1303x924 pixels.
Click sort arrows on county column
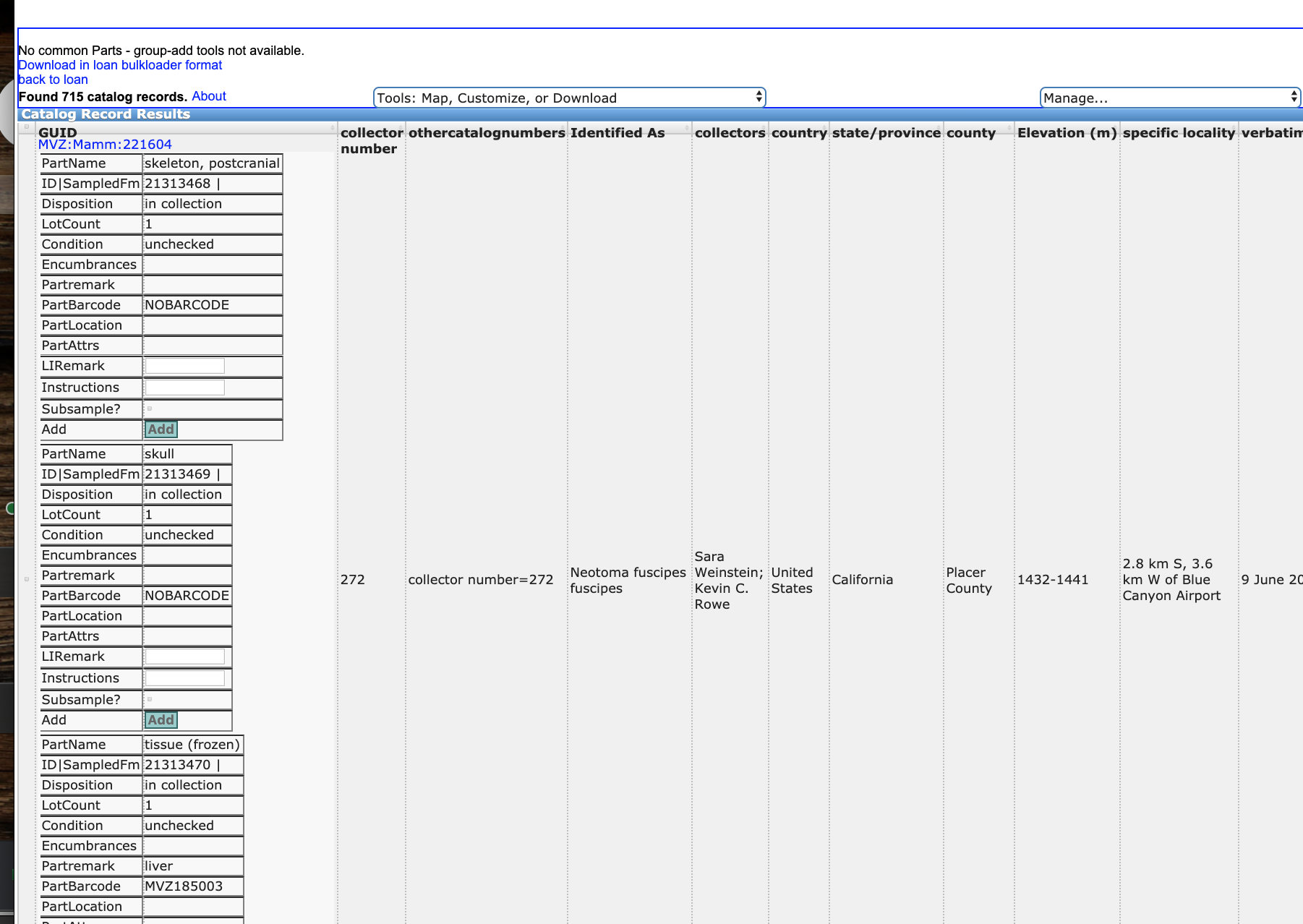click(1010, 128)
